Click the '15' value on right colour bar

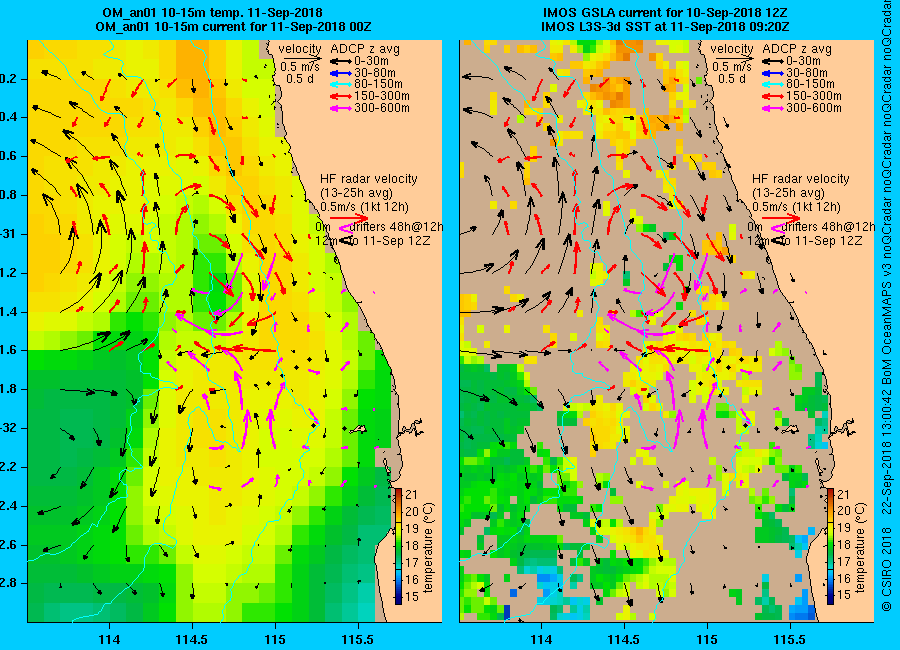[844, 597]
